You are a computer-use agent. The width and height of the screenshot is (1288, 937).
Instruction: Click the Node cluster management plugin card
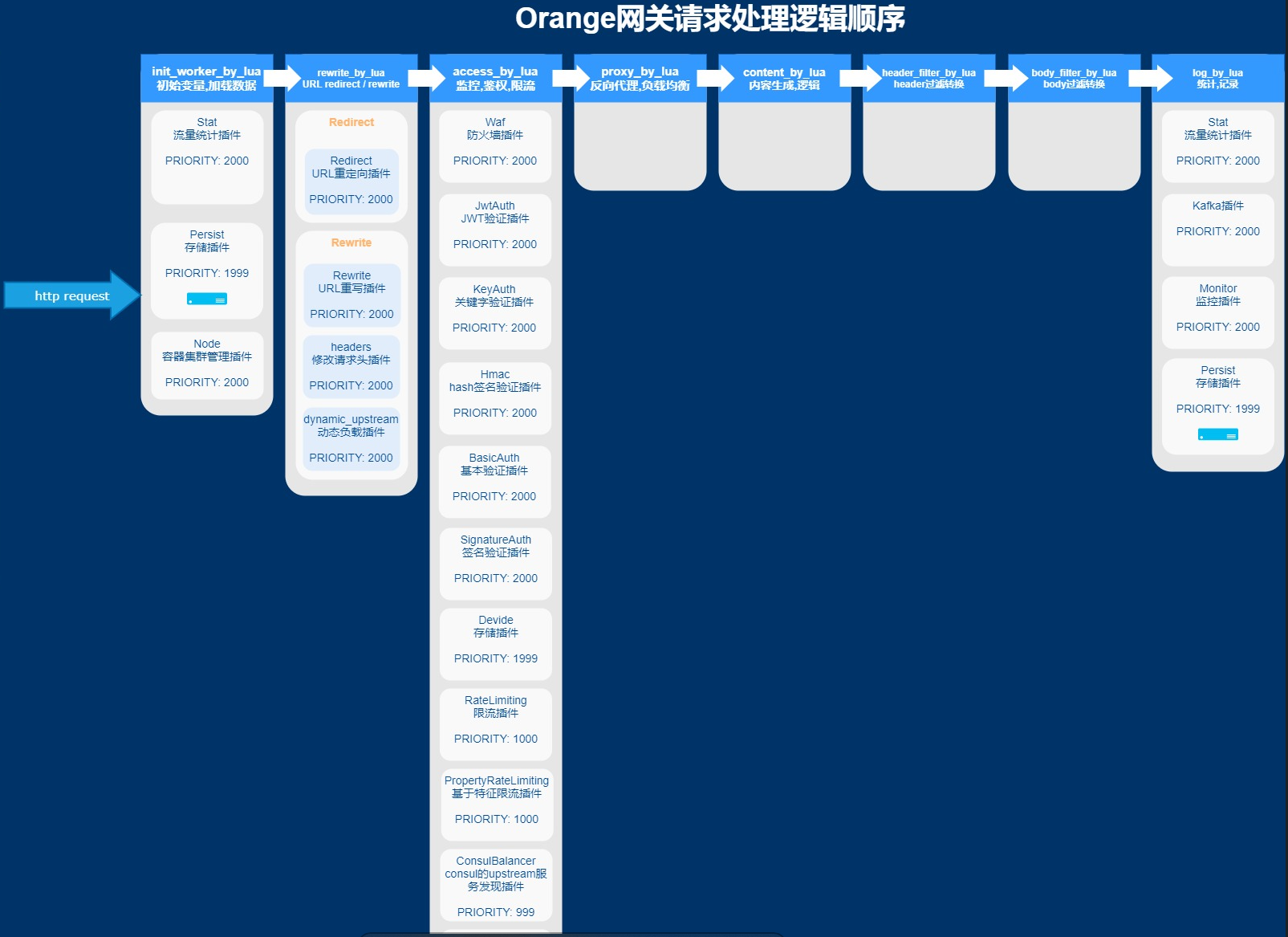click(207, 365)
